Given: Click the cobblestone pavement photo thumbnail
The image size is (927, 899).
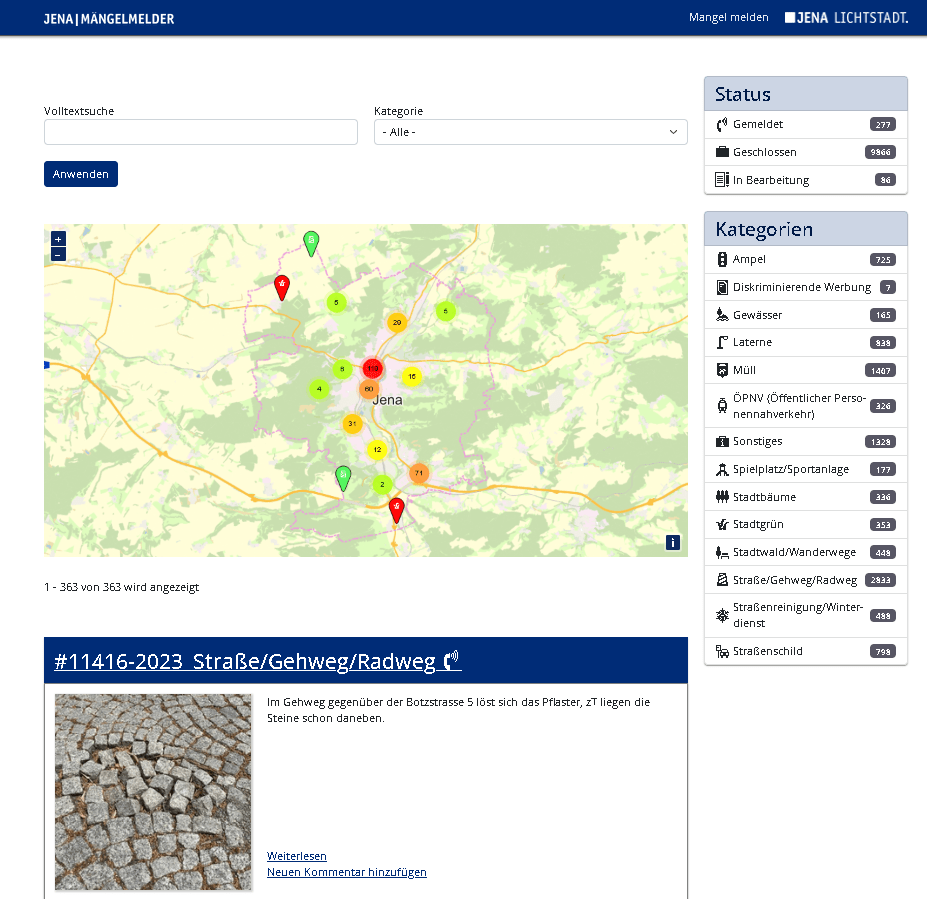Looking at the screenshot, I should point(152,791).
